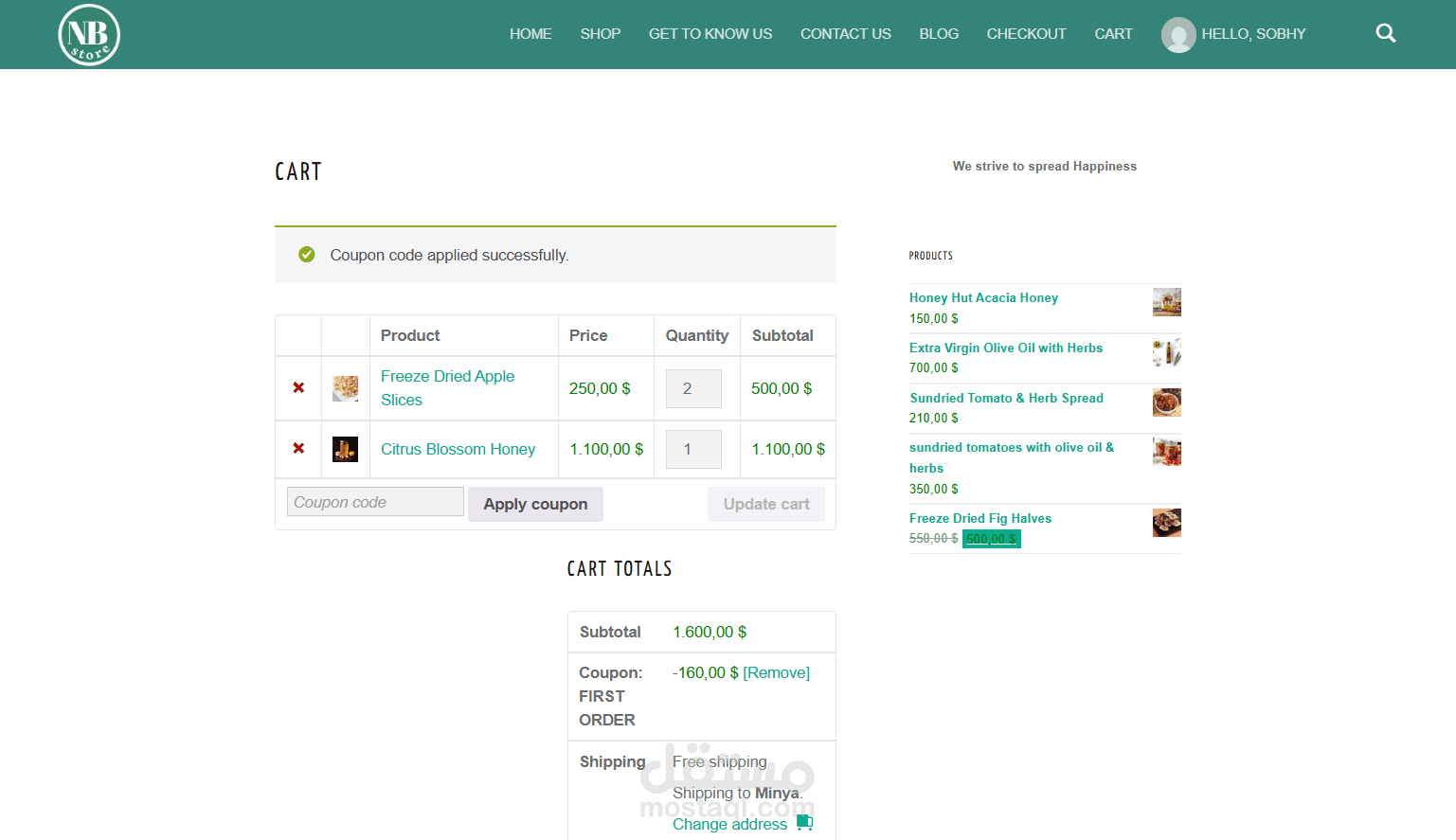Remove Freeze Dried Apple Slices with red X
The height and width of the screenshot is (840, 1456).
point(298,387)
